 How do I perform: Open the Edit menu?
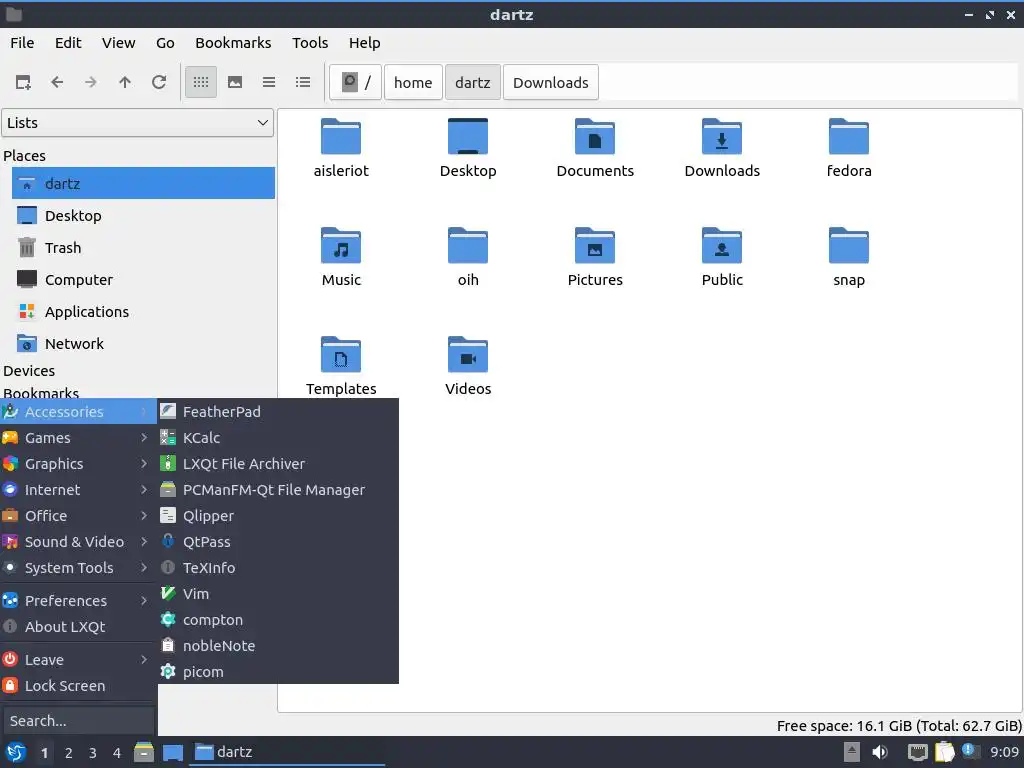click(x=68, y=42)
